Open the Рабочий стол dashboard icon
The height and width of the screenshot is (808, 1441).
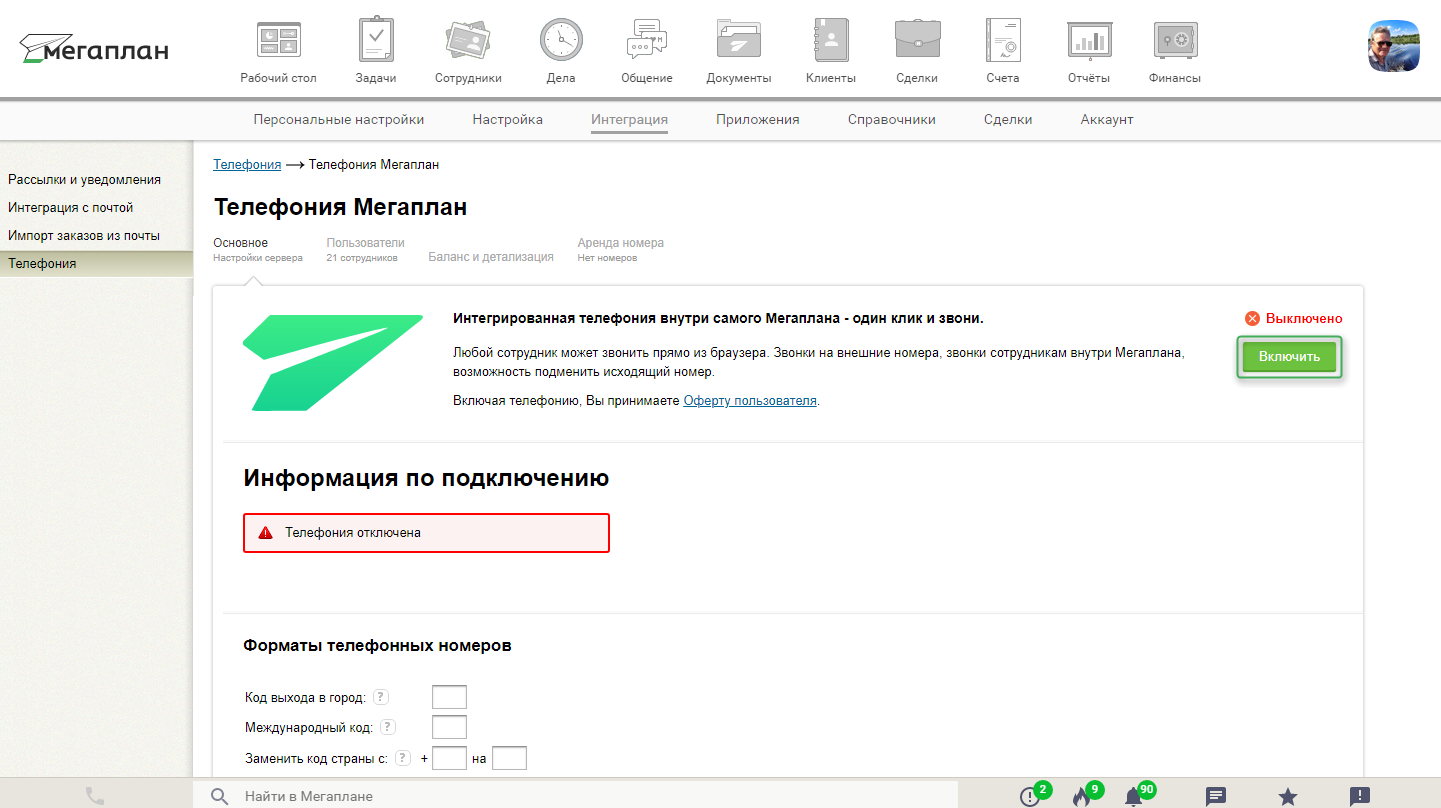click(x=278, y=41)
